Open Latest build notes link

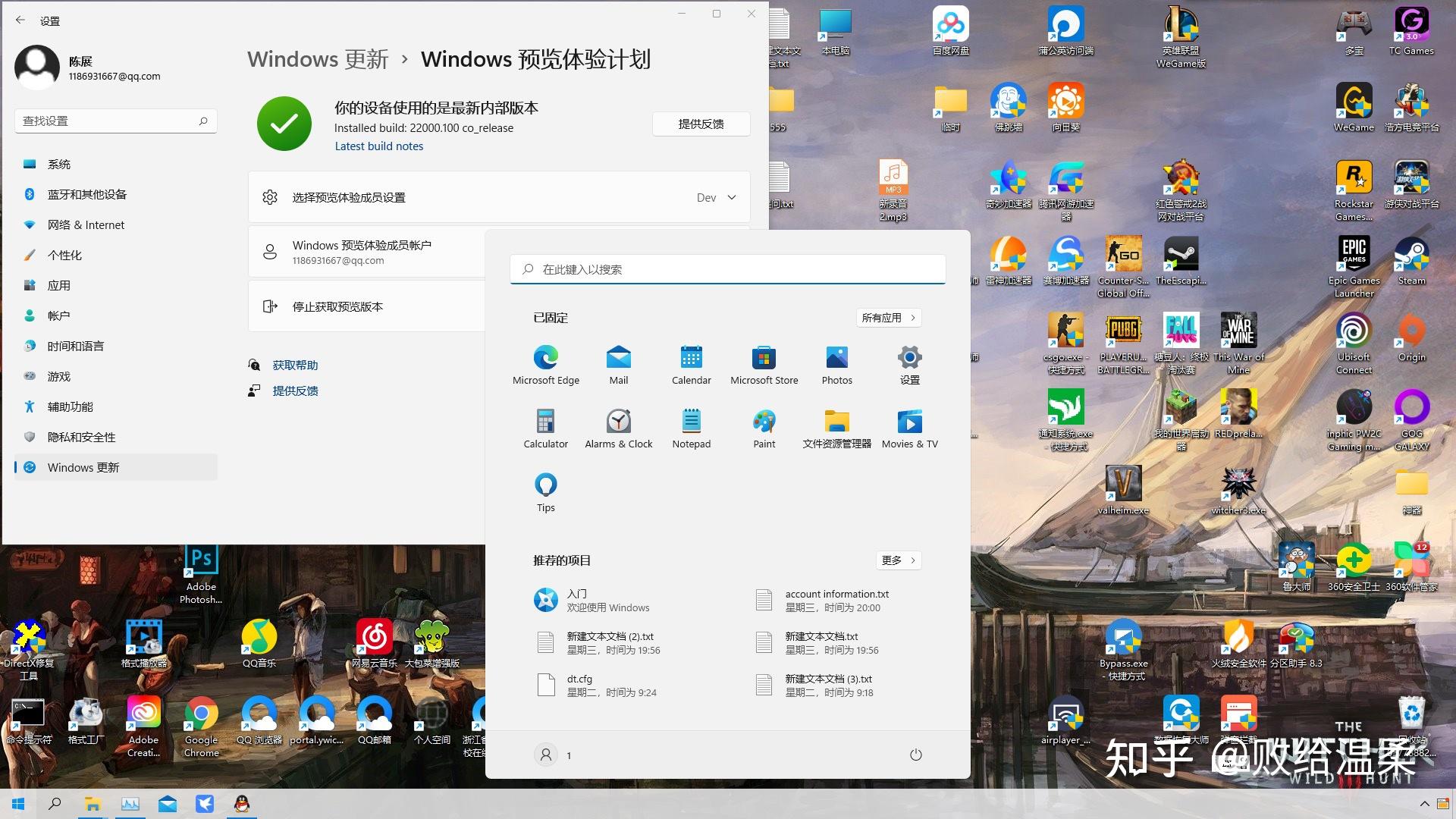point(379,146)
